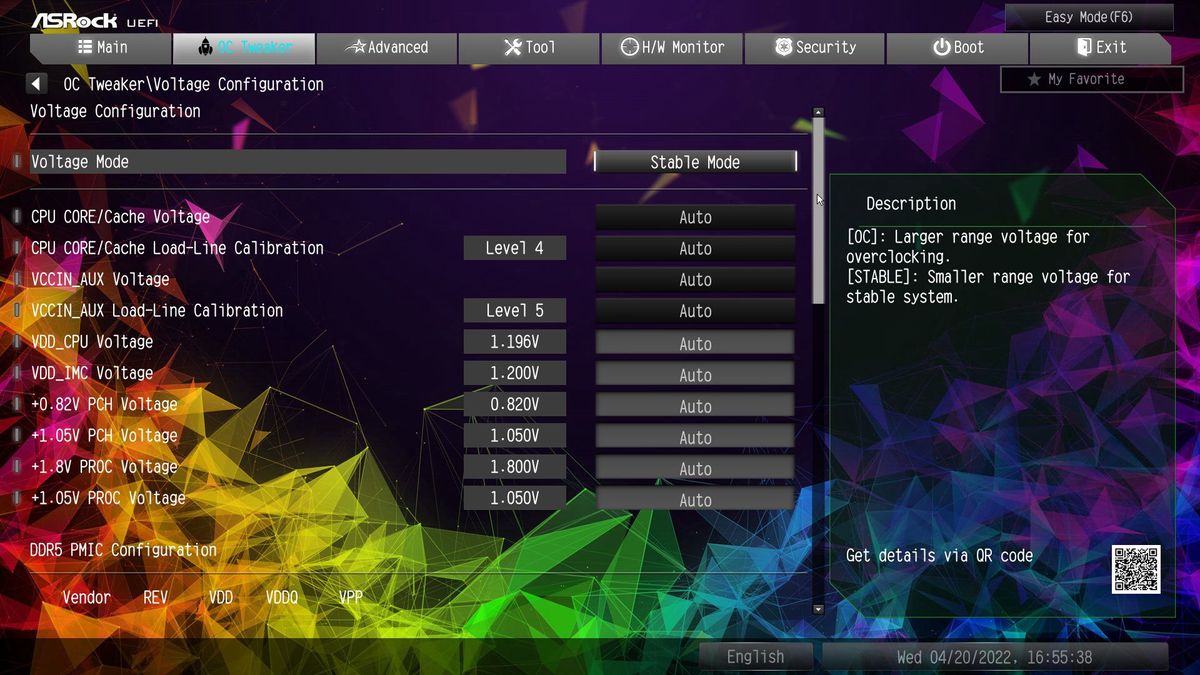Change language from English
The width and height of the screenshot is (1200, 675).
coord(756,657)
